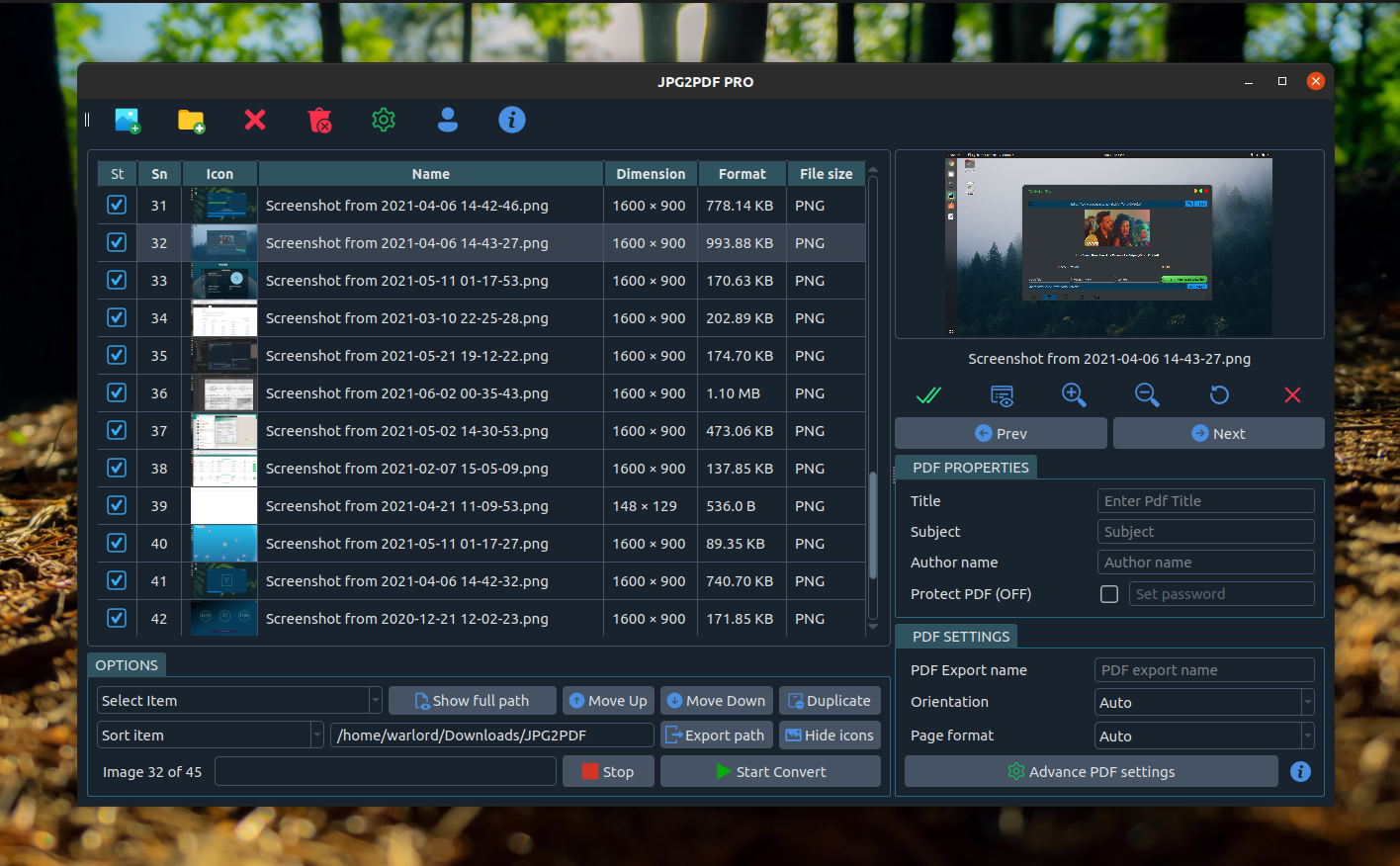The height and width of the screenshot is (866, 1400).
Task: Focus the PDF Title input field
Action: coord(1206,501)
